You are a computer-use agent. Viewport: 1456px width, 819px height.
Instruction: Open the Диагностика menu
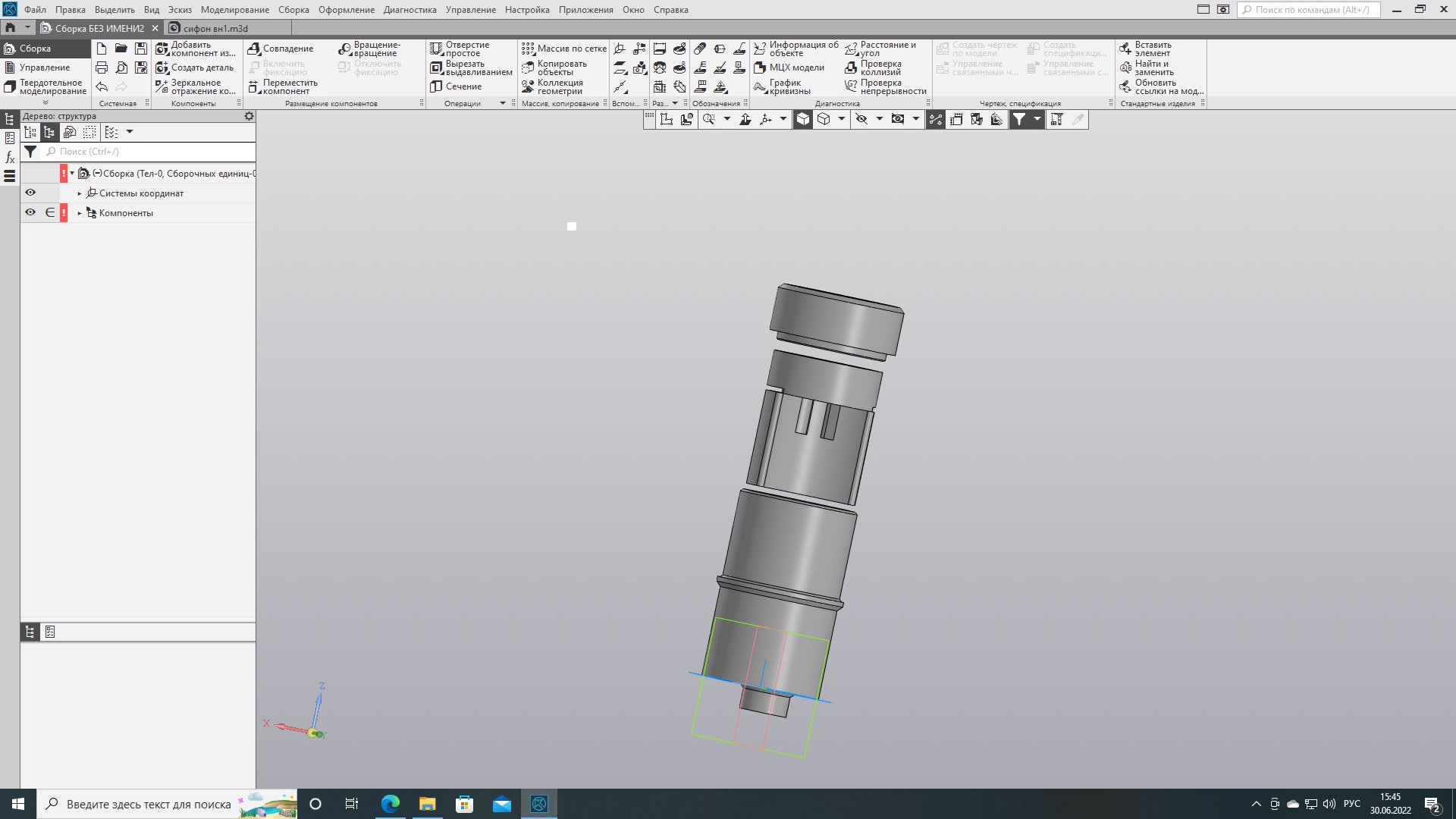(x=409, y=10)
